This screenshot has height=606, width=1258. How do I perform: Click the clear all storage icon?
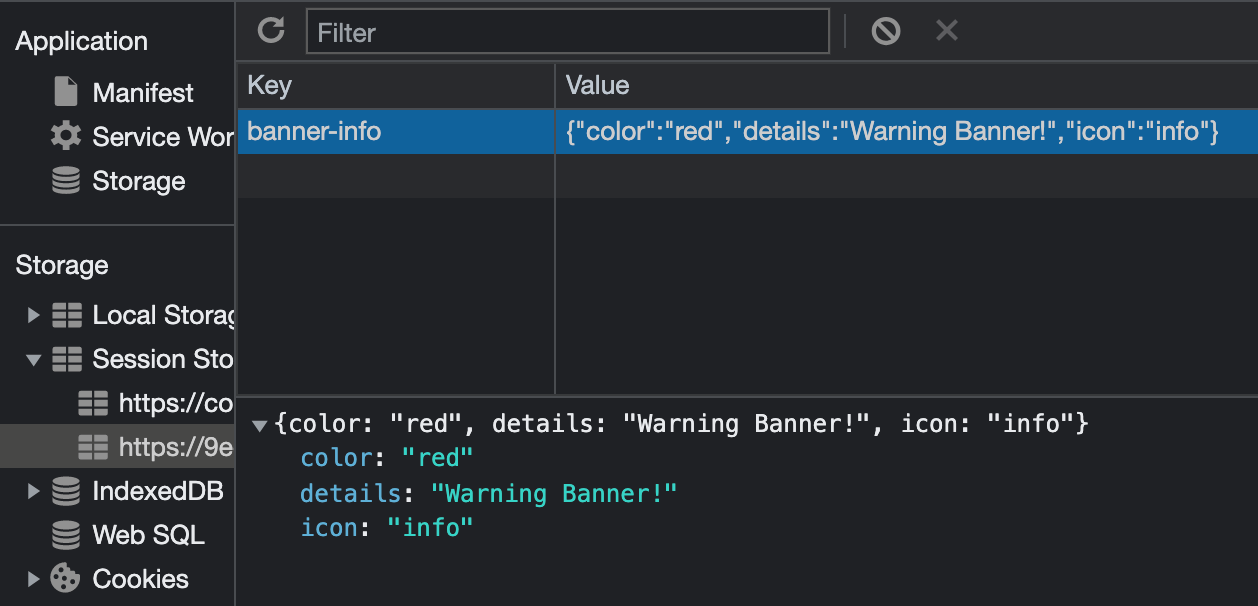point(885,31)
